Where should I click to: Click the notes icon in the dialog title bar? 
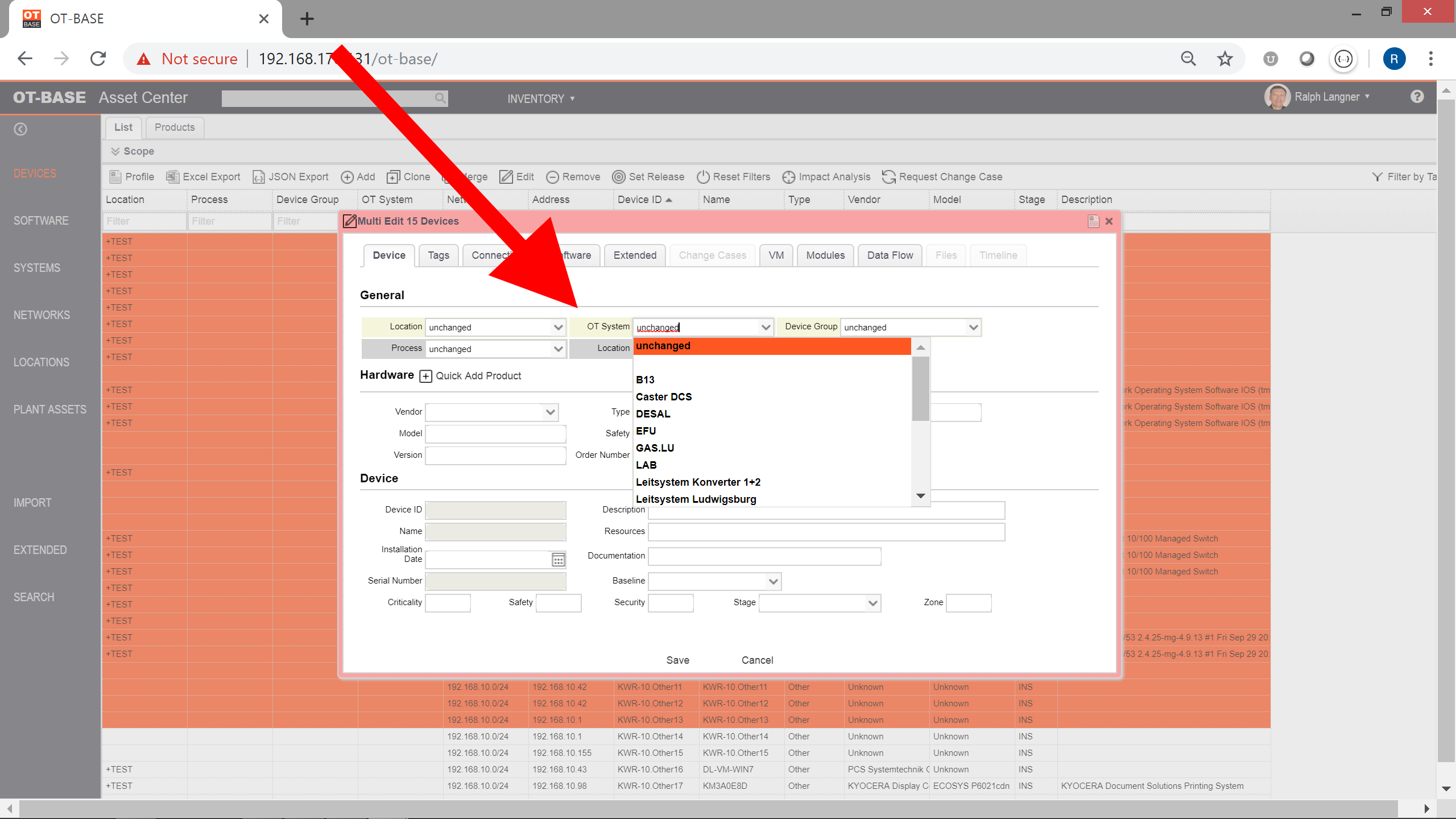pos(1093,221)
